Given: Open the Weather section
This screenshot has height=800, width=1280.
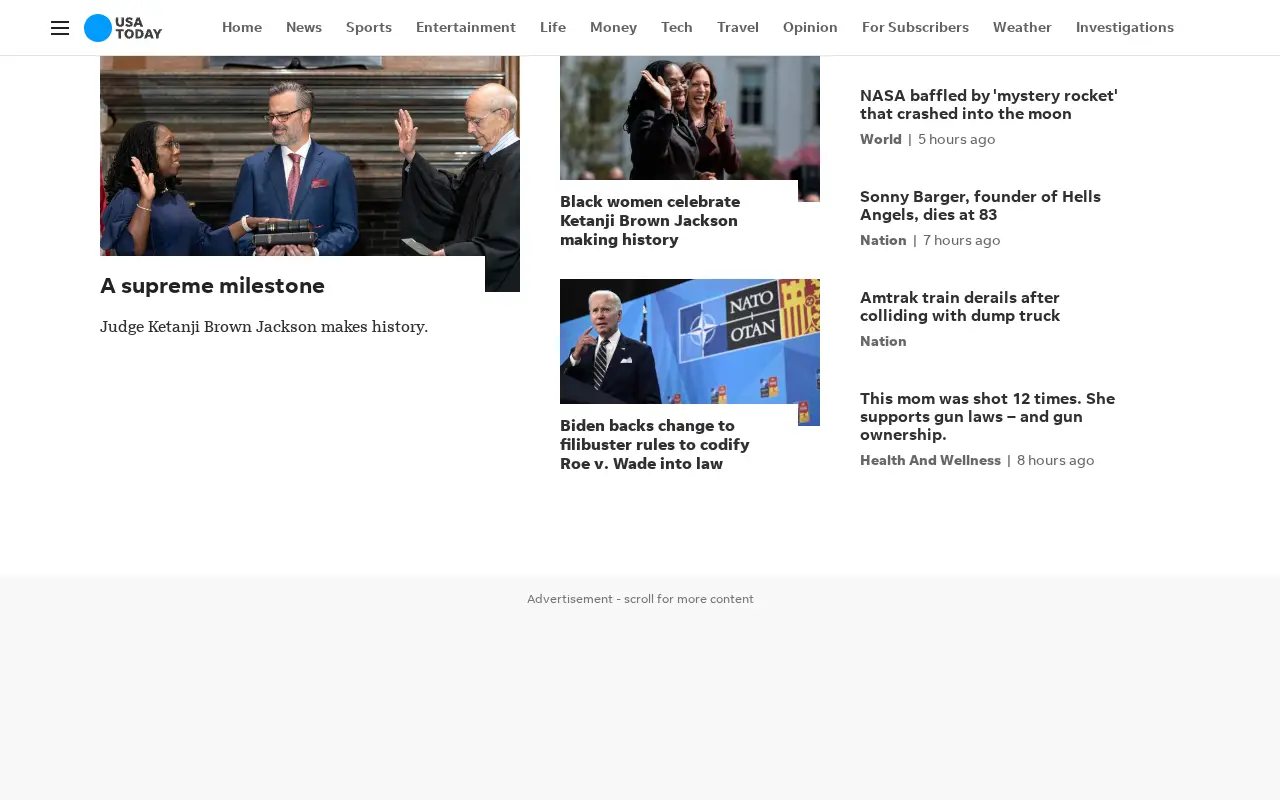Looking at the screenshot, I should 1022,27.
